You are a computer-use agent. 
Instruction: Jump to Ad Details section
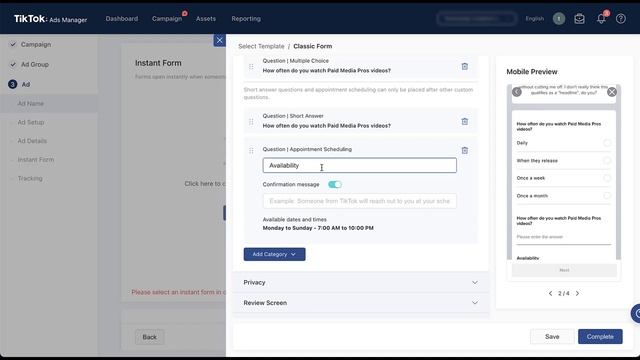point(32,141)
